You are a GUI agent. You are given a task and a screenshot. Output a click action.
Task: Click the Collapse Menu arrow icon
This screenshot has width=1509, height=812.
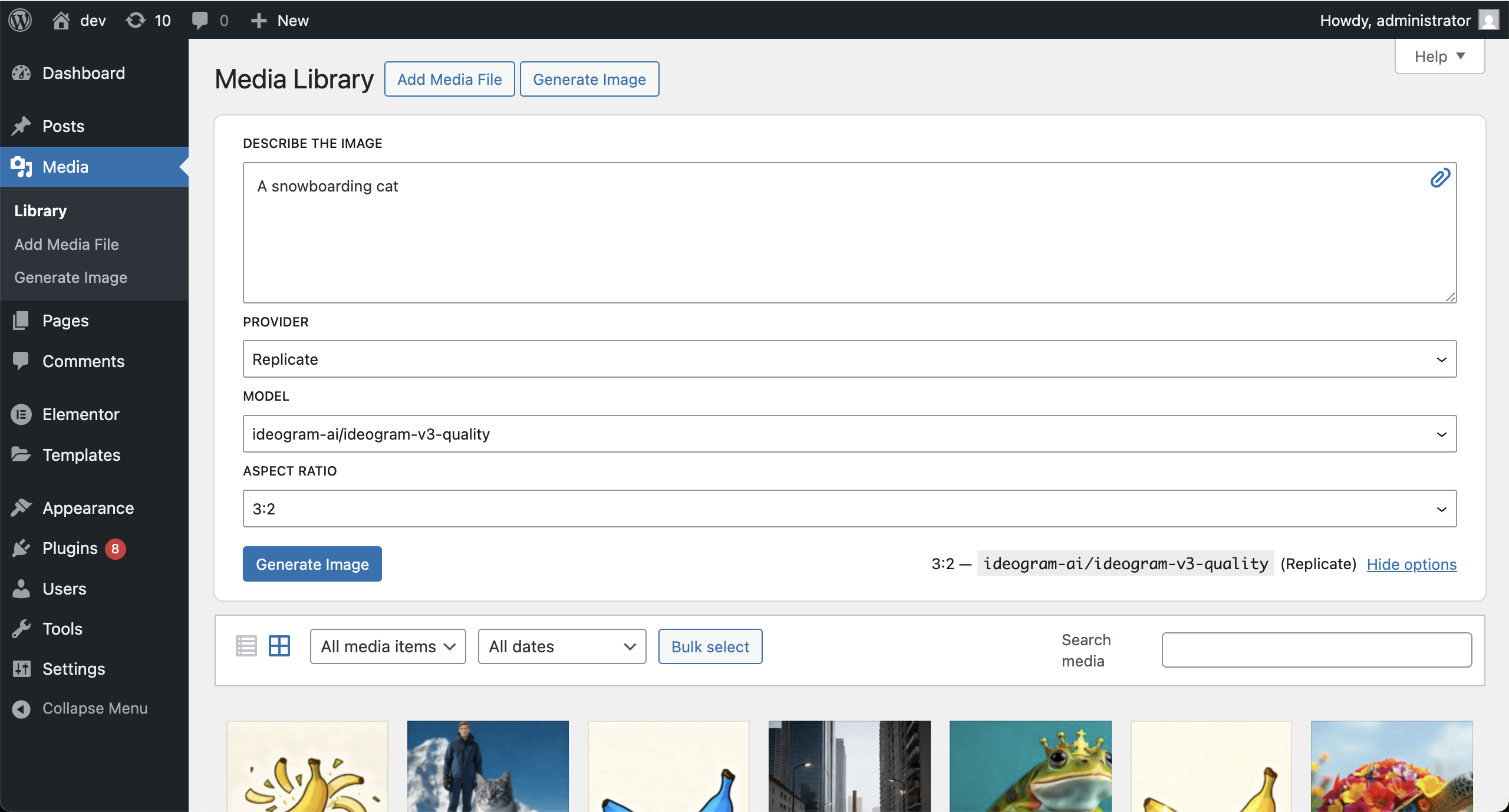click(21, 708)
